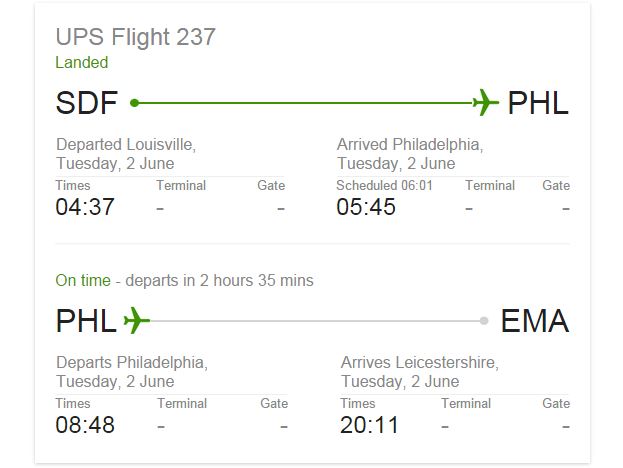Click the PHL arrival airport code
This screenshot has height=468, width=623.
(538, 103)
